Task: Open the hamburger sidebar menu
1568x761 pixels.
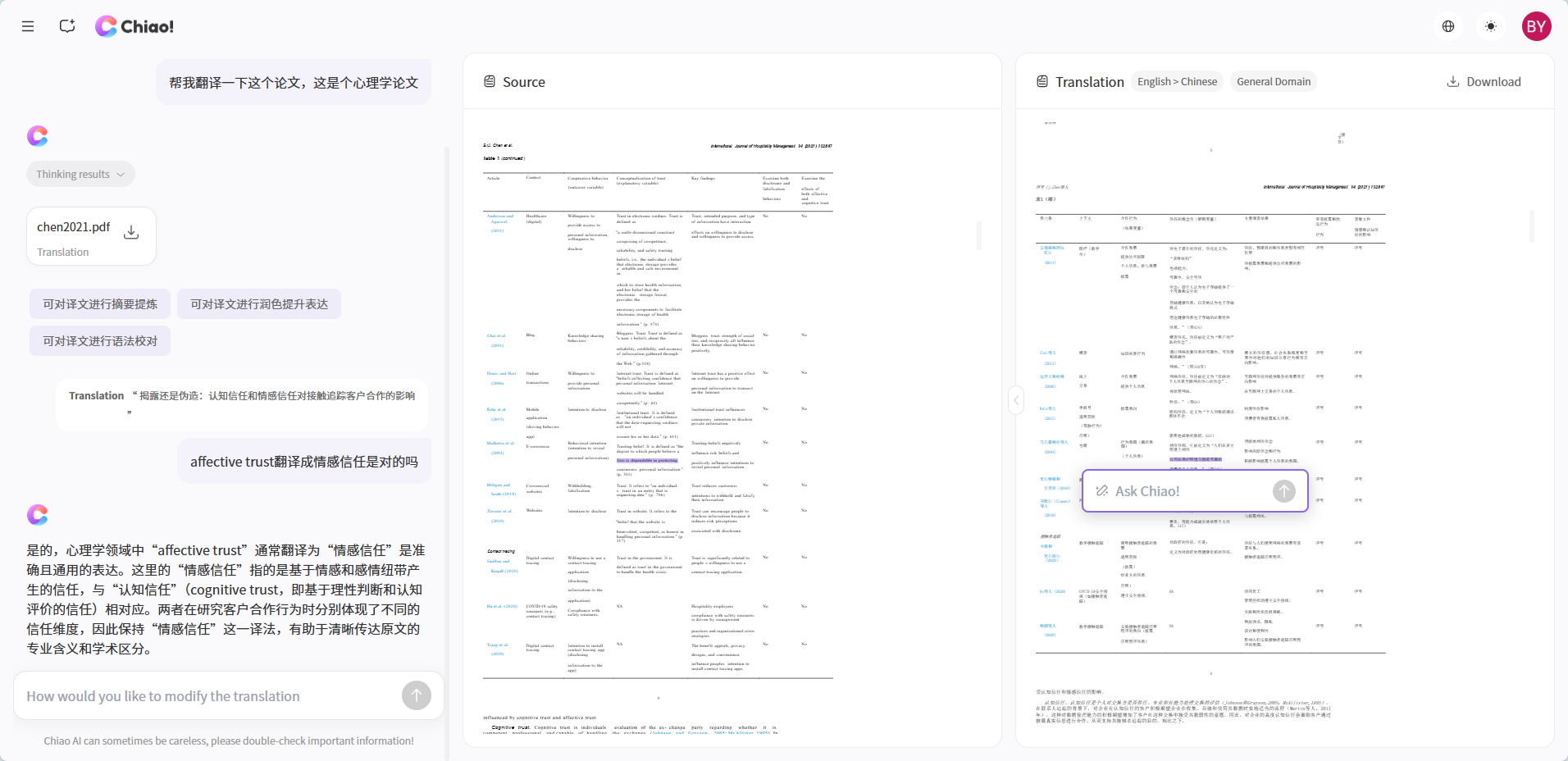Action: pyautogui.click(x=28, y=26)
